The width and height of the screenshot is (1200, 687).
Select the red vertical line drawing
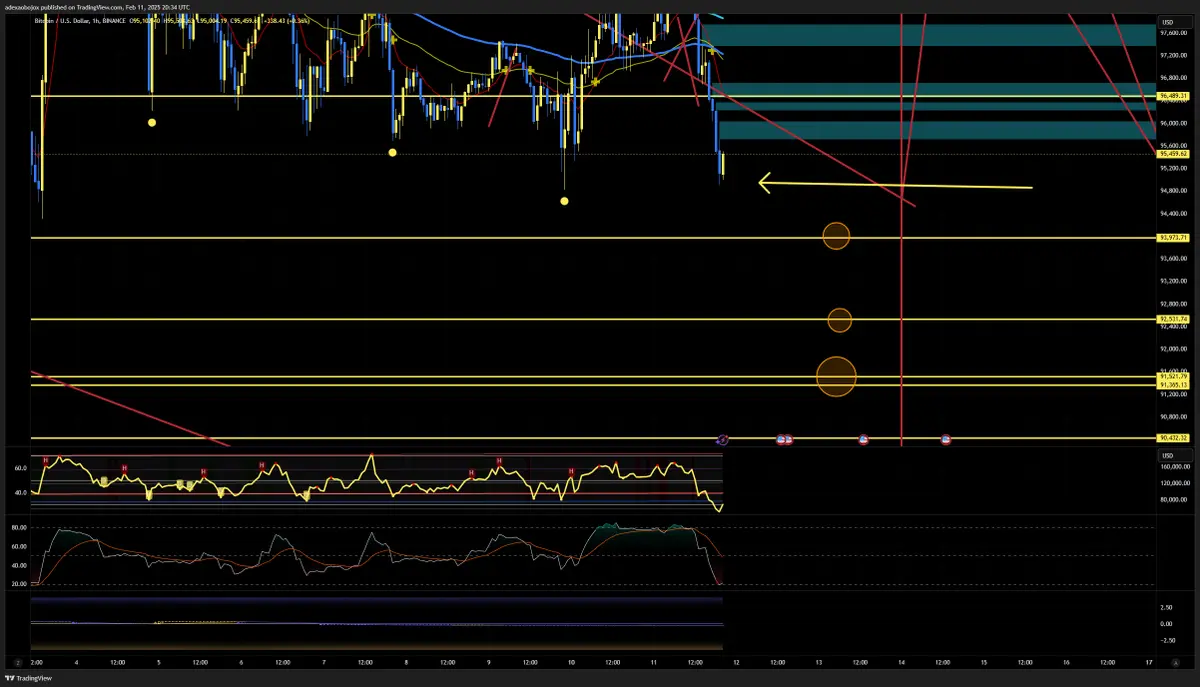tap(903, 230)
